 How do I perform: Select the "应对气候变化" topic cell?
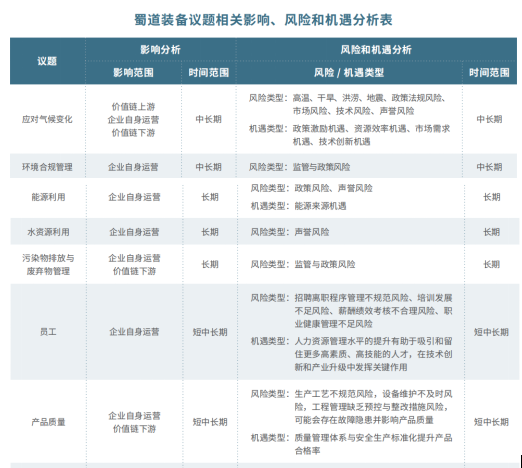coord(47,119)
